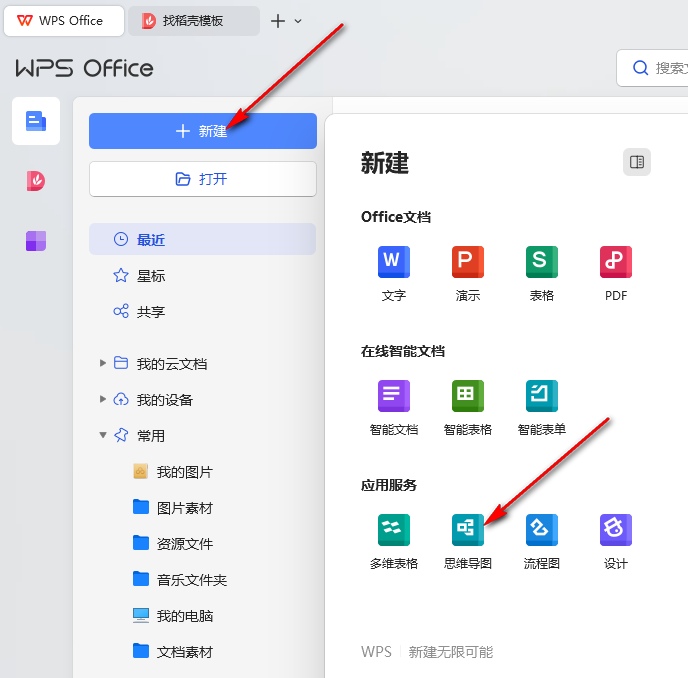Switch to the 找稻壳模板 tab
This screenshot has height=678, width=688.
pos(194,21)
